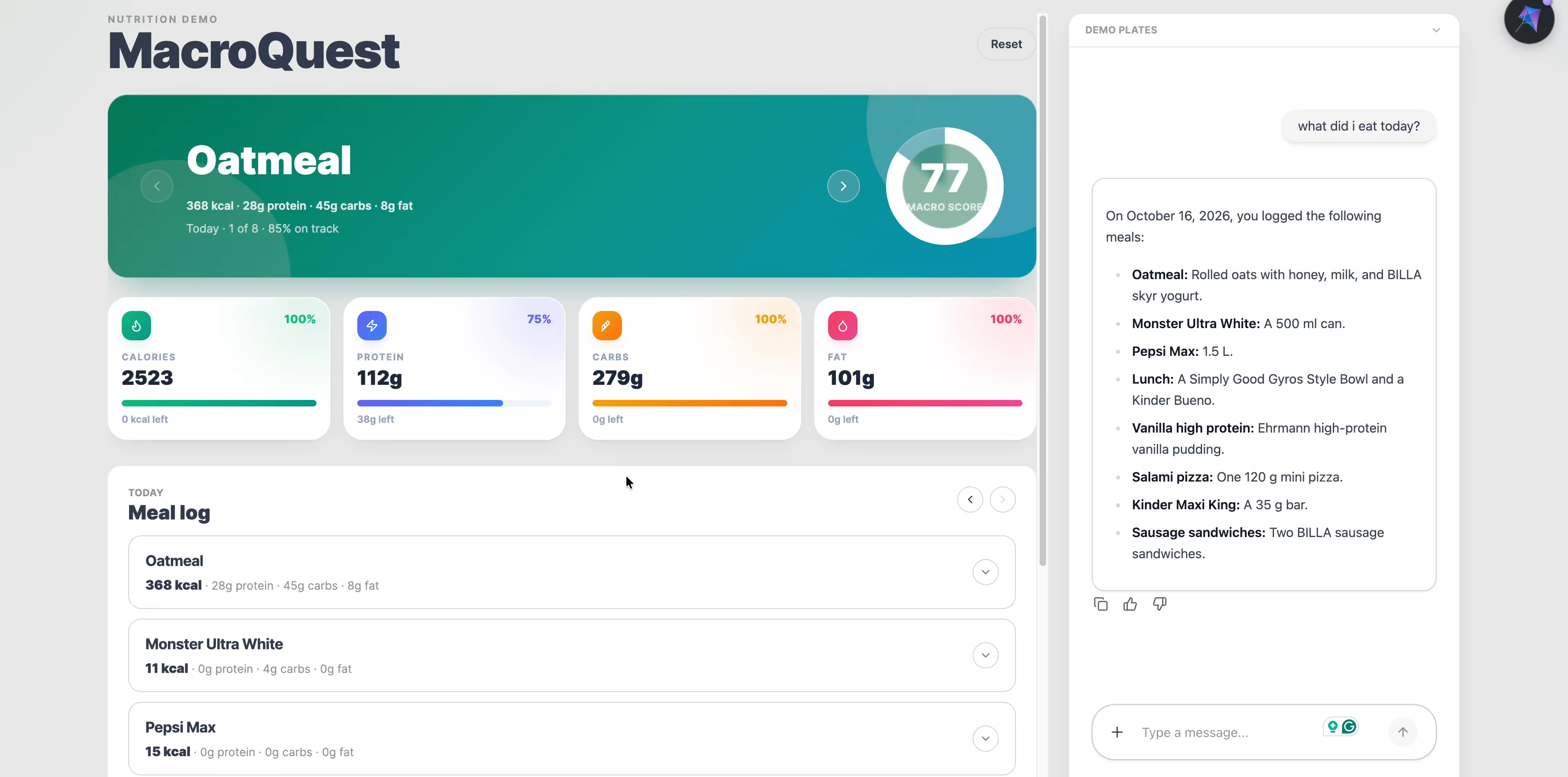The image size is (1568, 777).
Task: Click the 75% protein percentage
Action: point(539,319)
